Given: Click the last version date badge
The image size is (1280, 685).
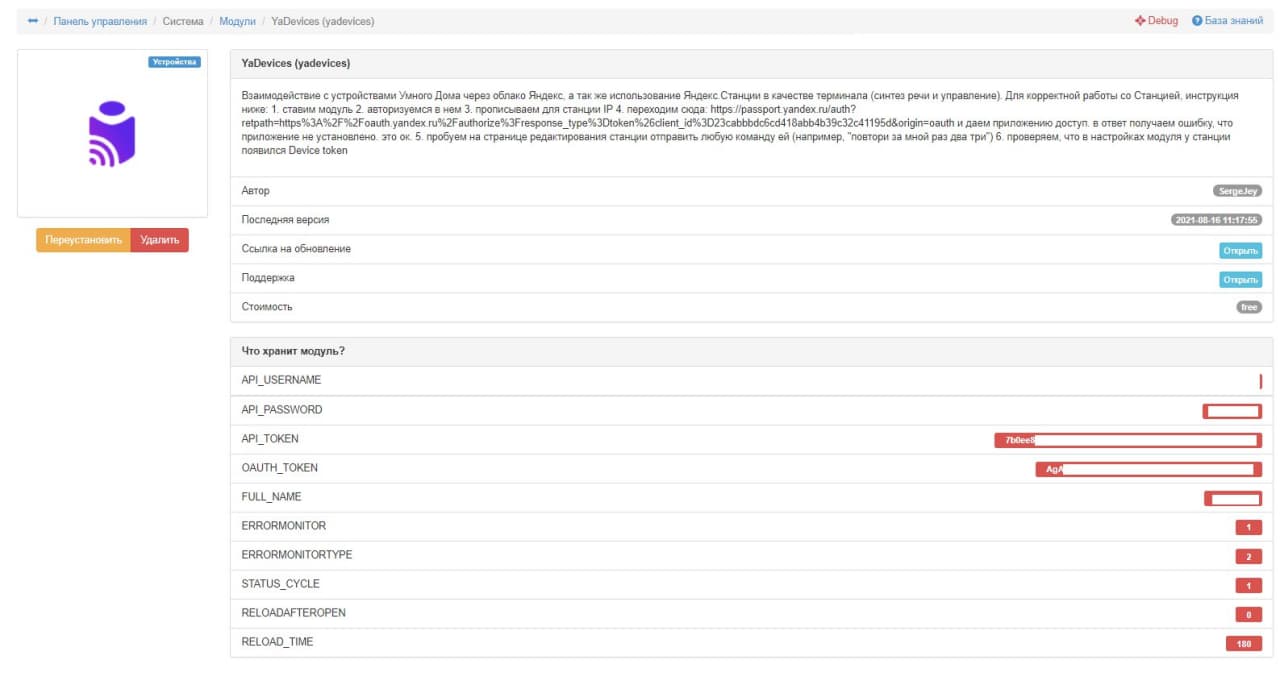Looking at the screenshot, I should coord(1216,220).
